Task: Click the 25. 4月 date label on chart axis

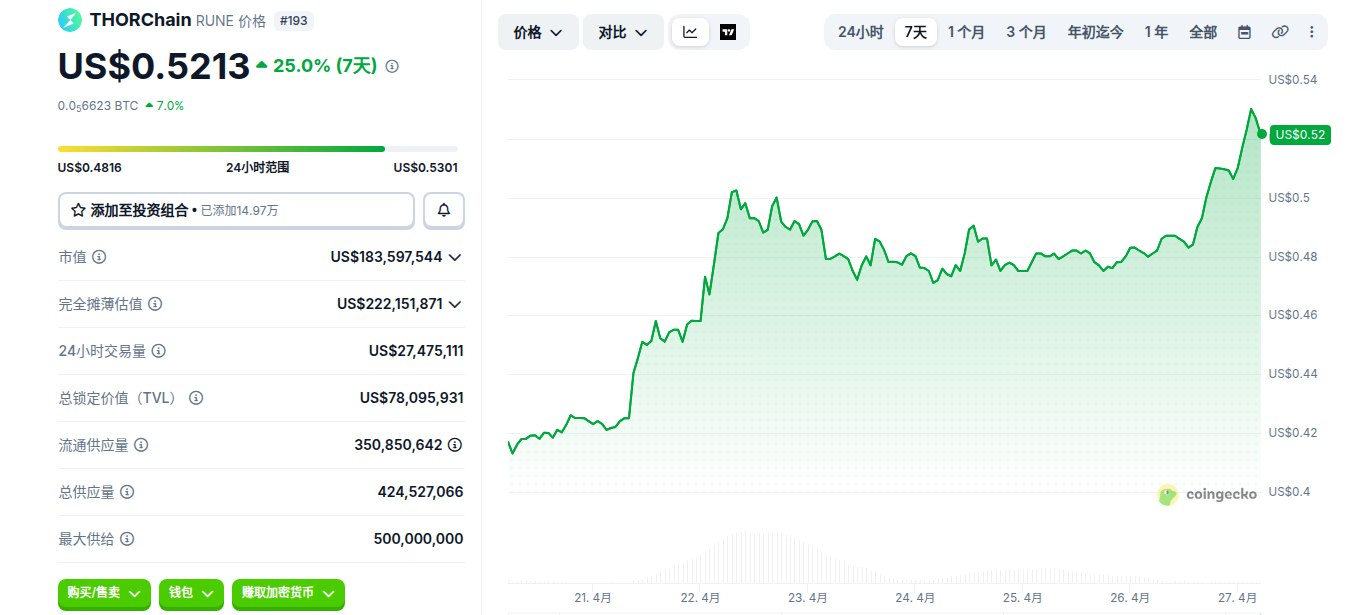Action: [1023, 597]
